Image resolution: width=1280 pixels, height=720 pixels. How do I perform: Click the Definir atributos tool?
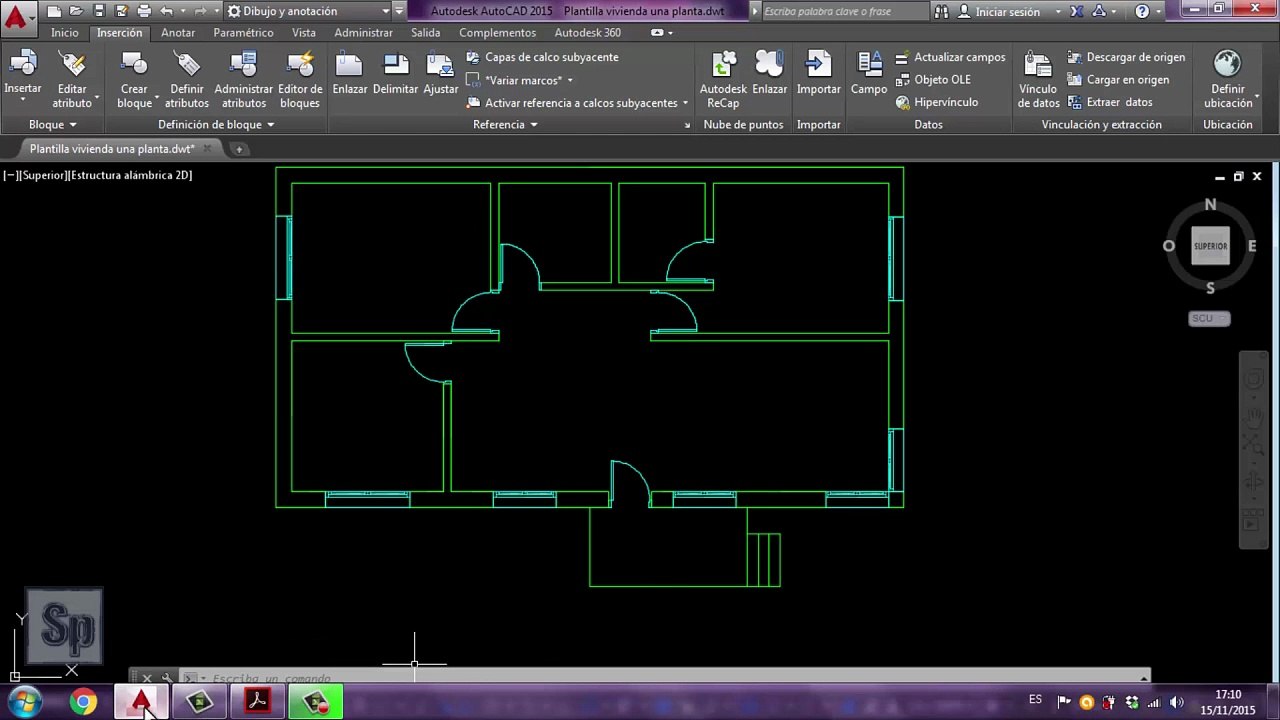[x=187, y=79]
